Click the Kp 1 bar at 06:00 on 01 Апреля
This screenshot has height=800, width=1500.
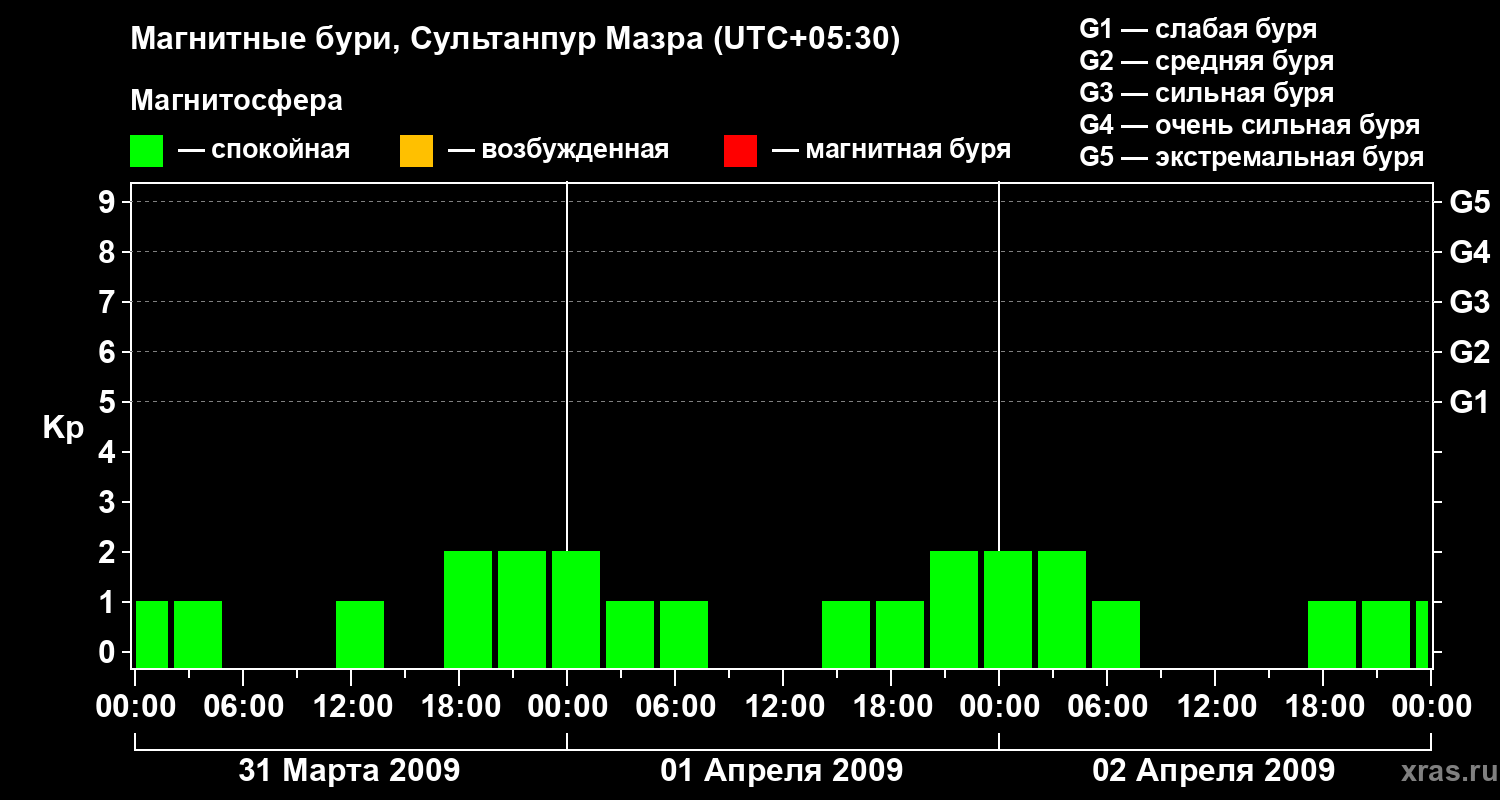(684, 634)
